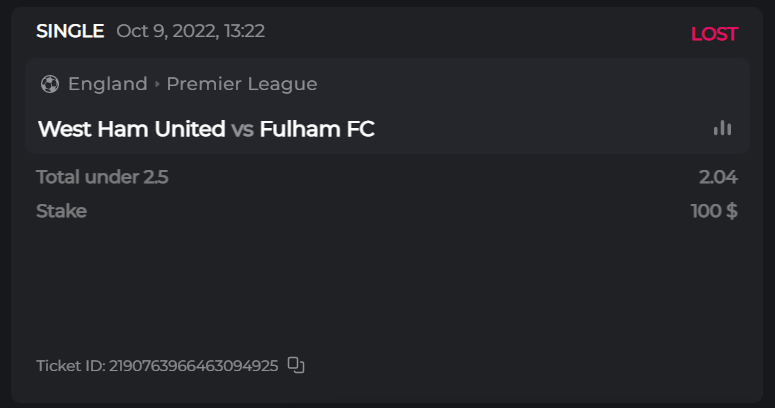The width and height of the screenshot is (775, 408).
Task: Open the Premier League link
Action: 242,84
